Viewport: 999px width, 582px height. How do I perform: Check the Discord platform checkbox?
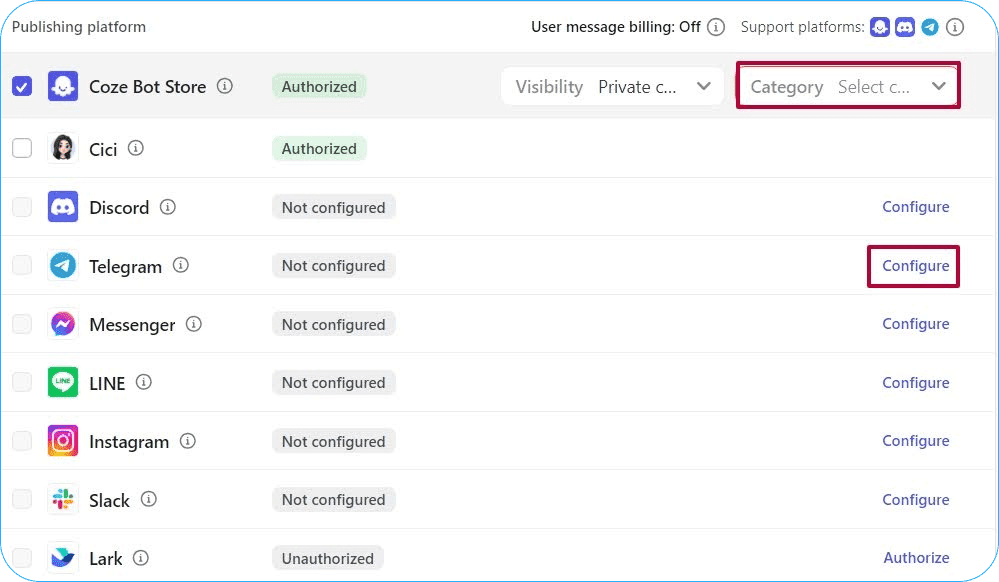[22, 207]
